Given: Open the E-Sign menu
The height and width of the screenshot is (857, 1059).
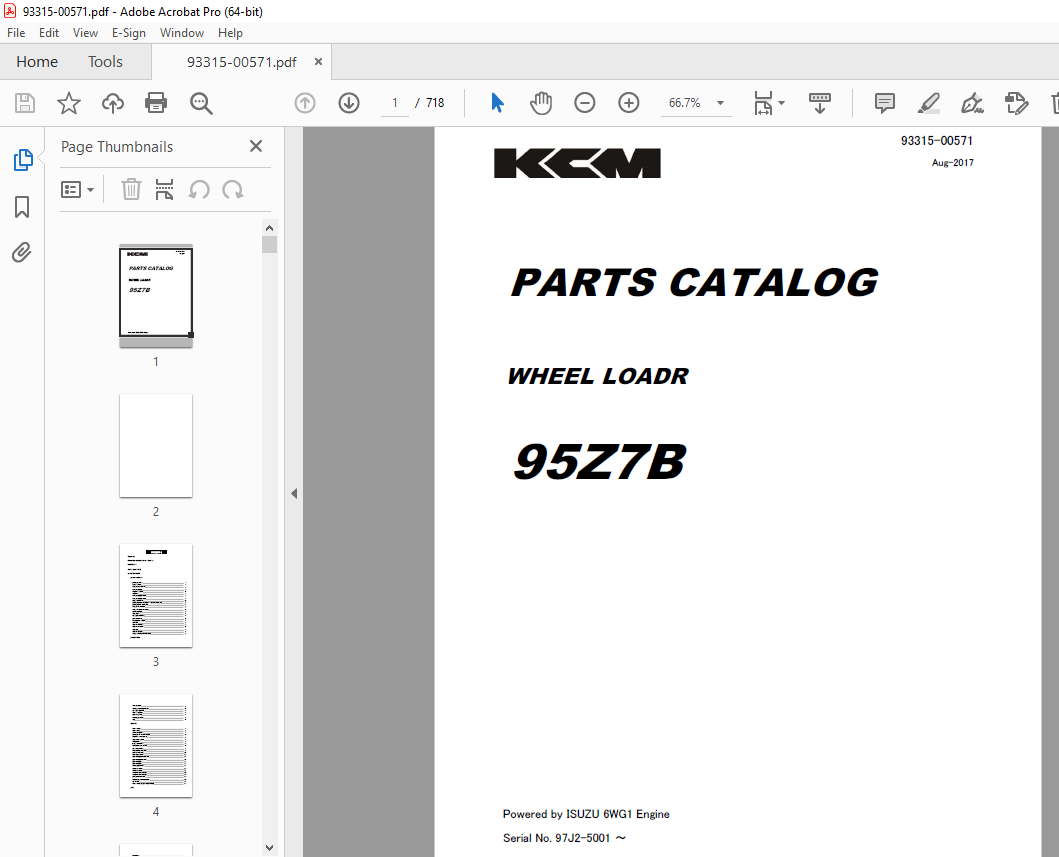Looking at the screenshot, I should click(128, 32).
